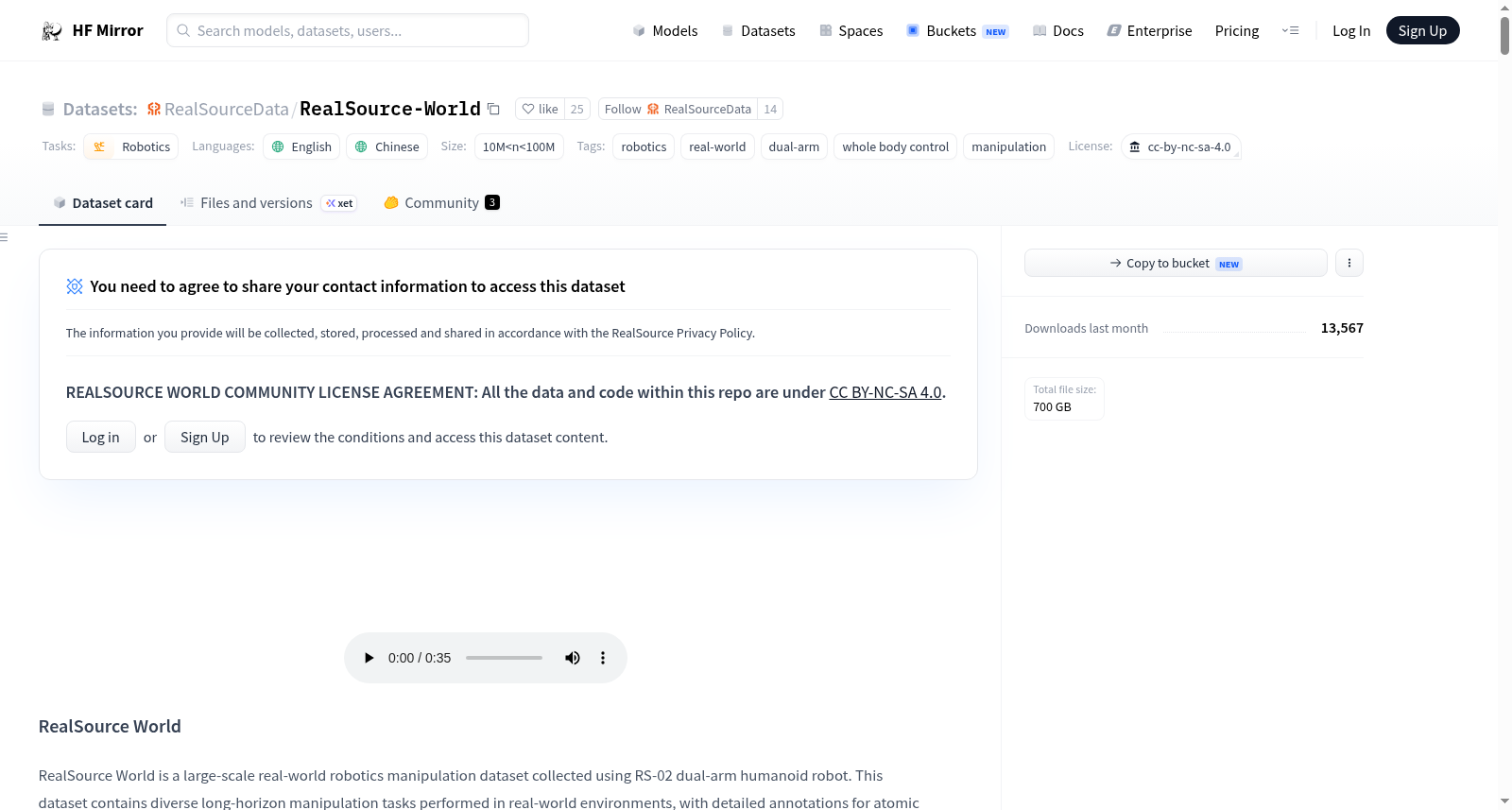Click the Downloads last month value 13,567
Screen dimensions: 1512x810
tap(1342, 328)
